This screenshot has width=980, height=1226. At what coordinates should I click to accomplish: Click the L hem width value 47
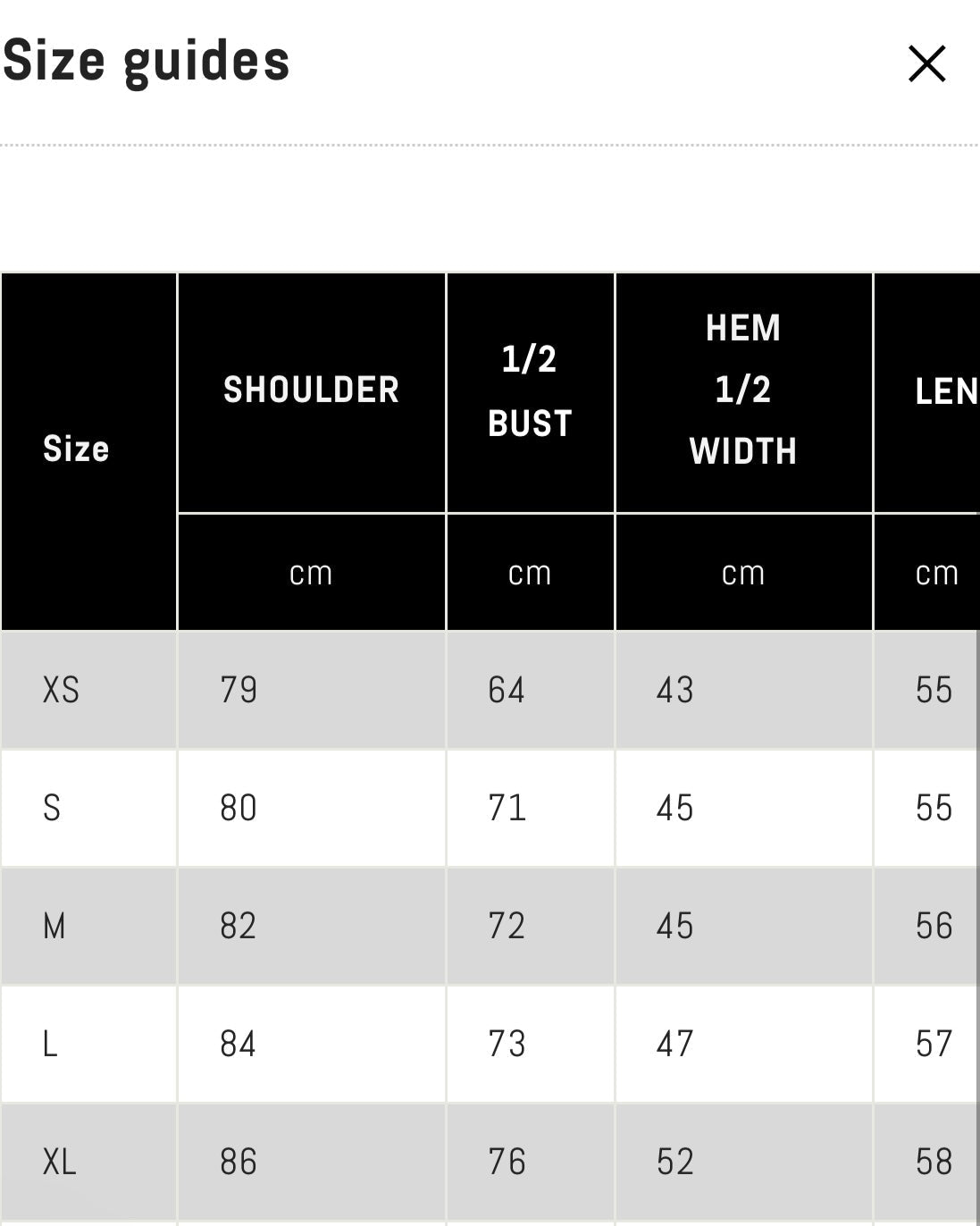click(x=675, y=1044)
